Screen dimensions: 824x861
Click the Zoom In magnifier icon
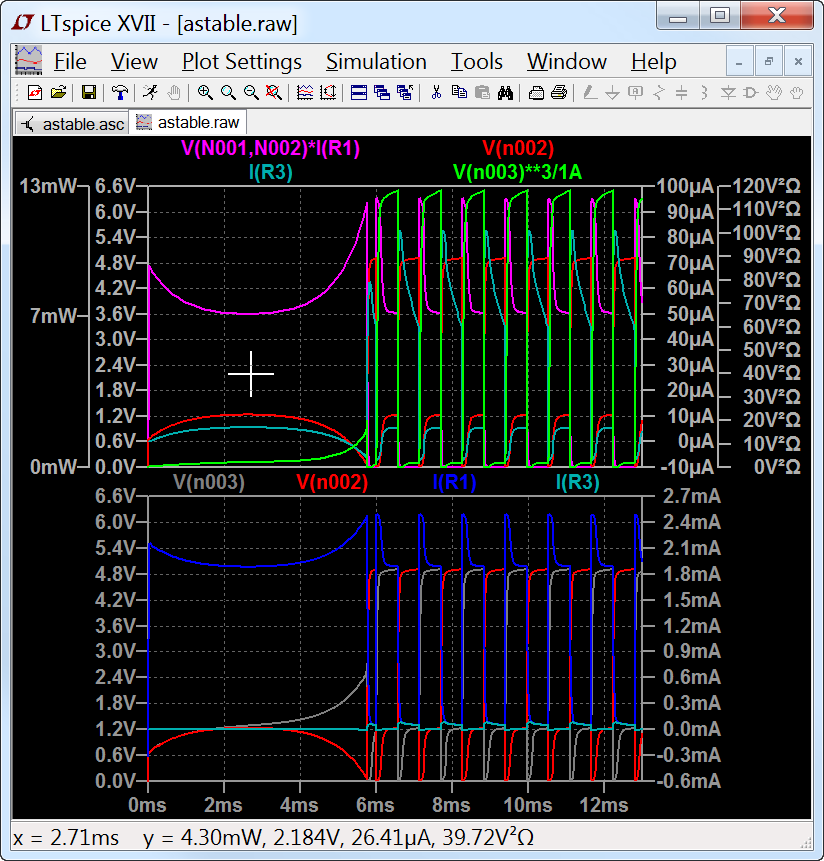coord(205,93)
